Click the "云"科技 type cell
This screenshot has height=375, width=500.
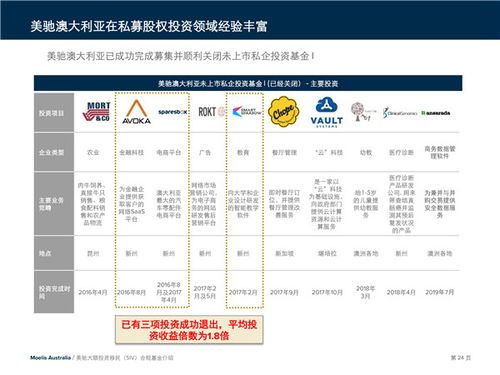tap(329, 152)
